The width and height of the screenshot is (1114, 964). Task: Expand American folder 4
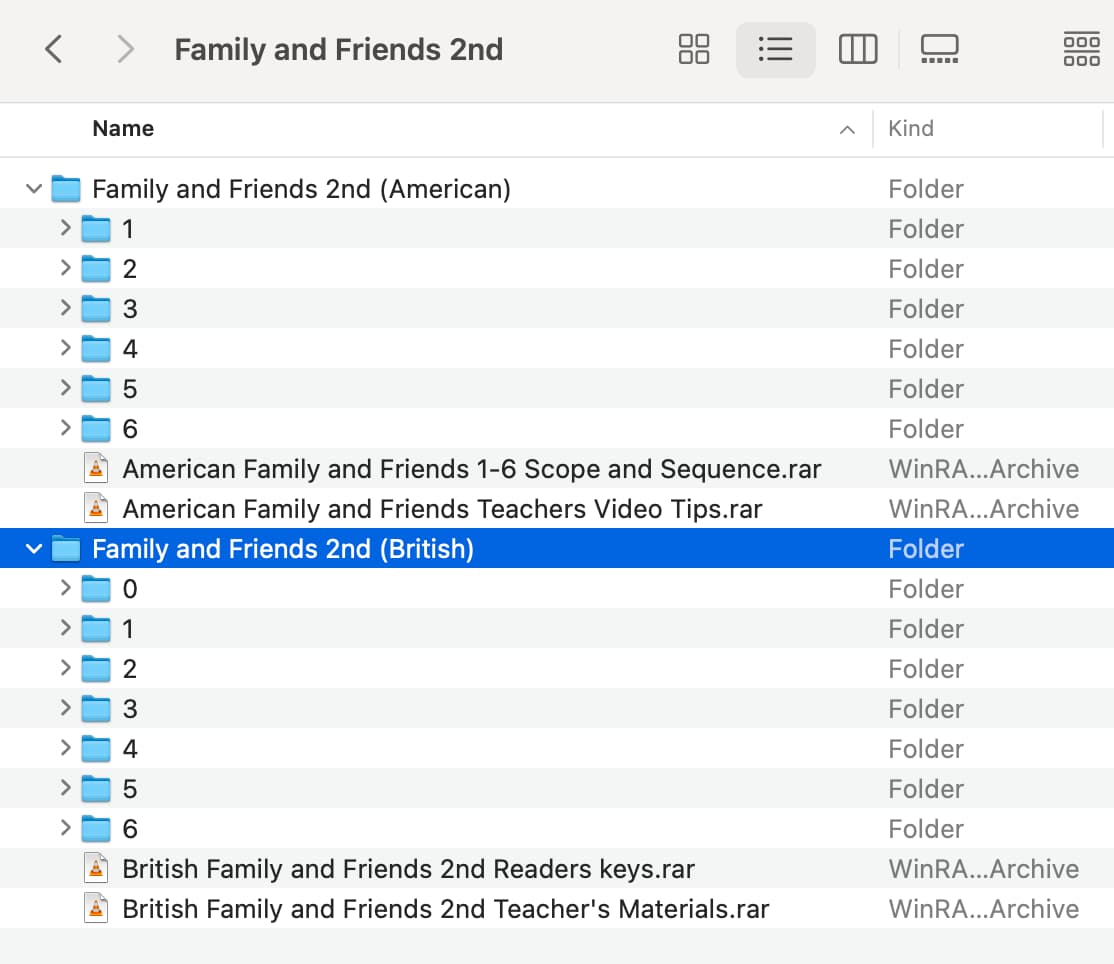click(65, 347)
